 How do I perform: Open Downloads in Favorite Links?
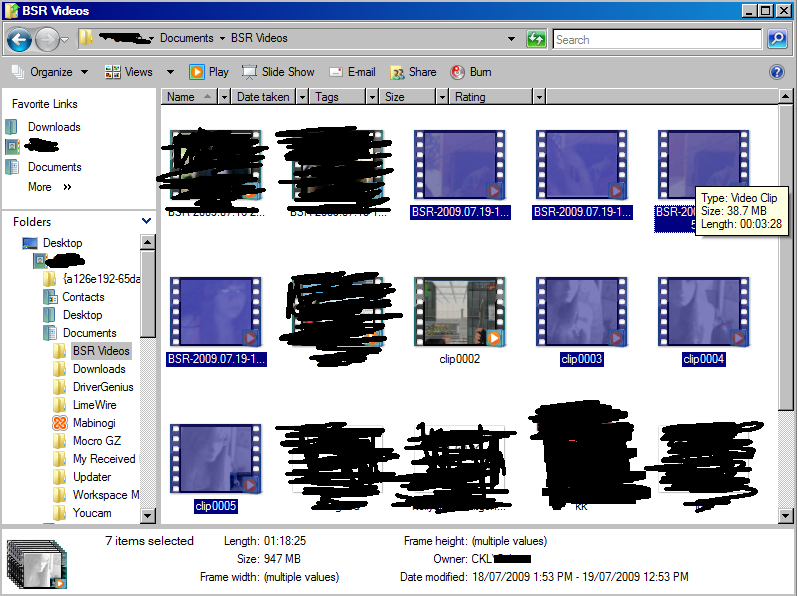(54, 127)
